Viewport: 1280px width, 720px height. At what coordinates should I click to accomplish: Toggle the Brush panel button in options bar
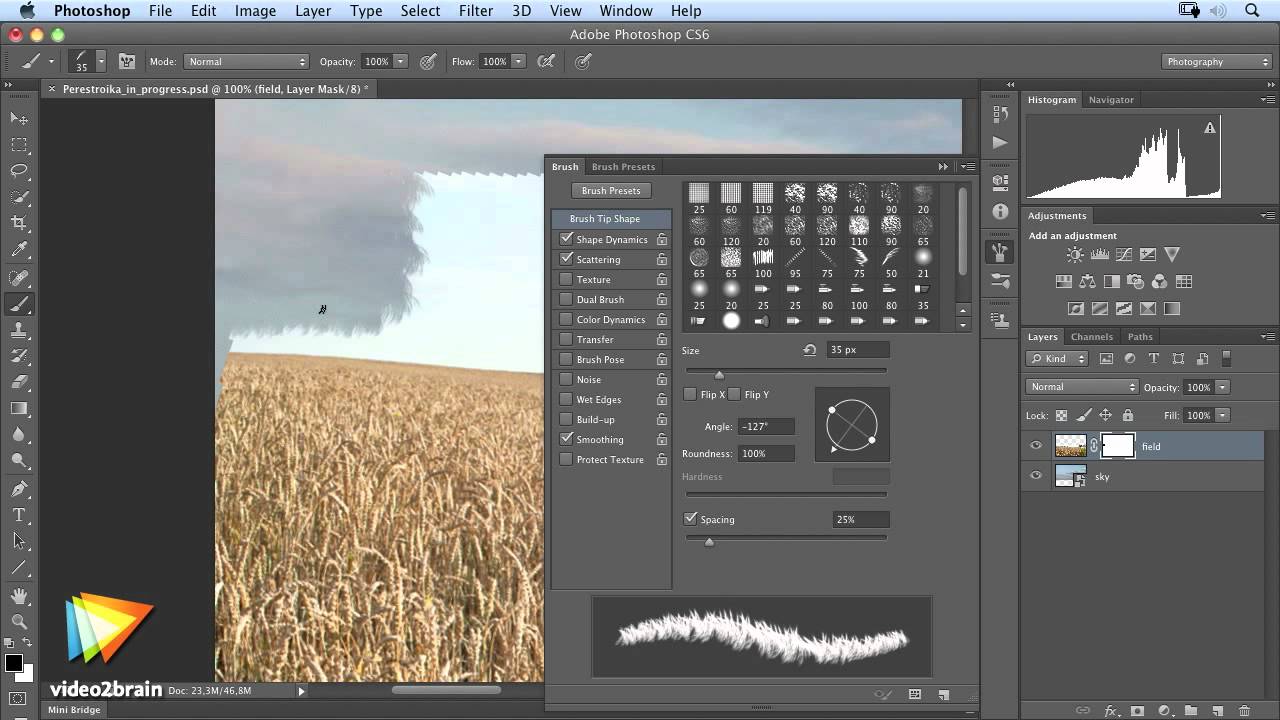pyautogui.click(x=127, y=61)
